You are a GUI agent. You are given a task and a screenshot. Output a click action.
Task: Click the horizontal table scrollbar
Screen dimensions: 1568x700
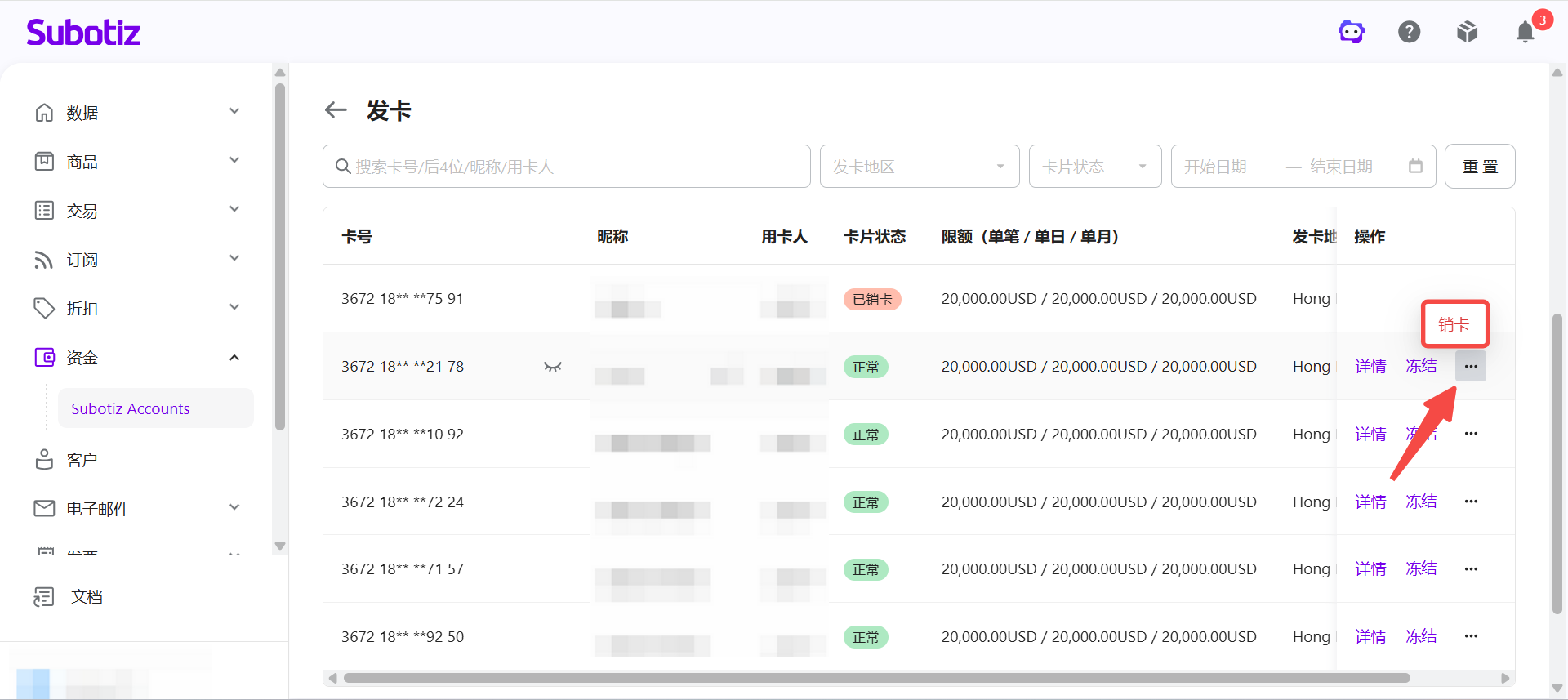click(x=876, y=678)
